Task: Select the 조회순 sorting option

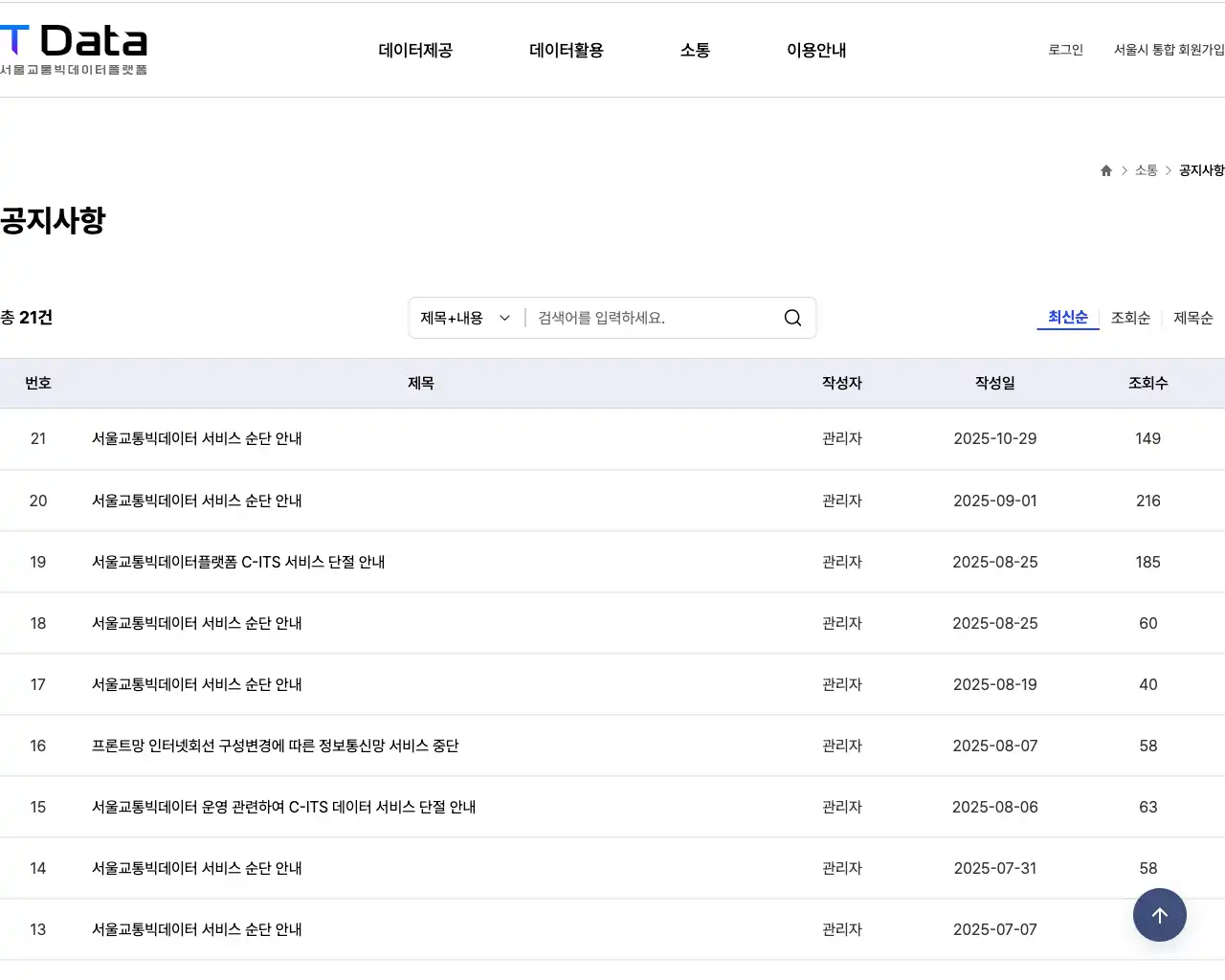Action: (x=1129, y=317)
